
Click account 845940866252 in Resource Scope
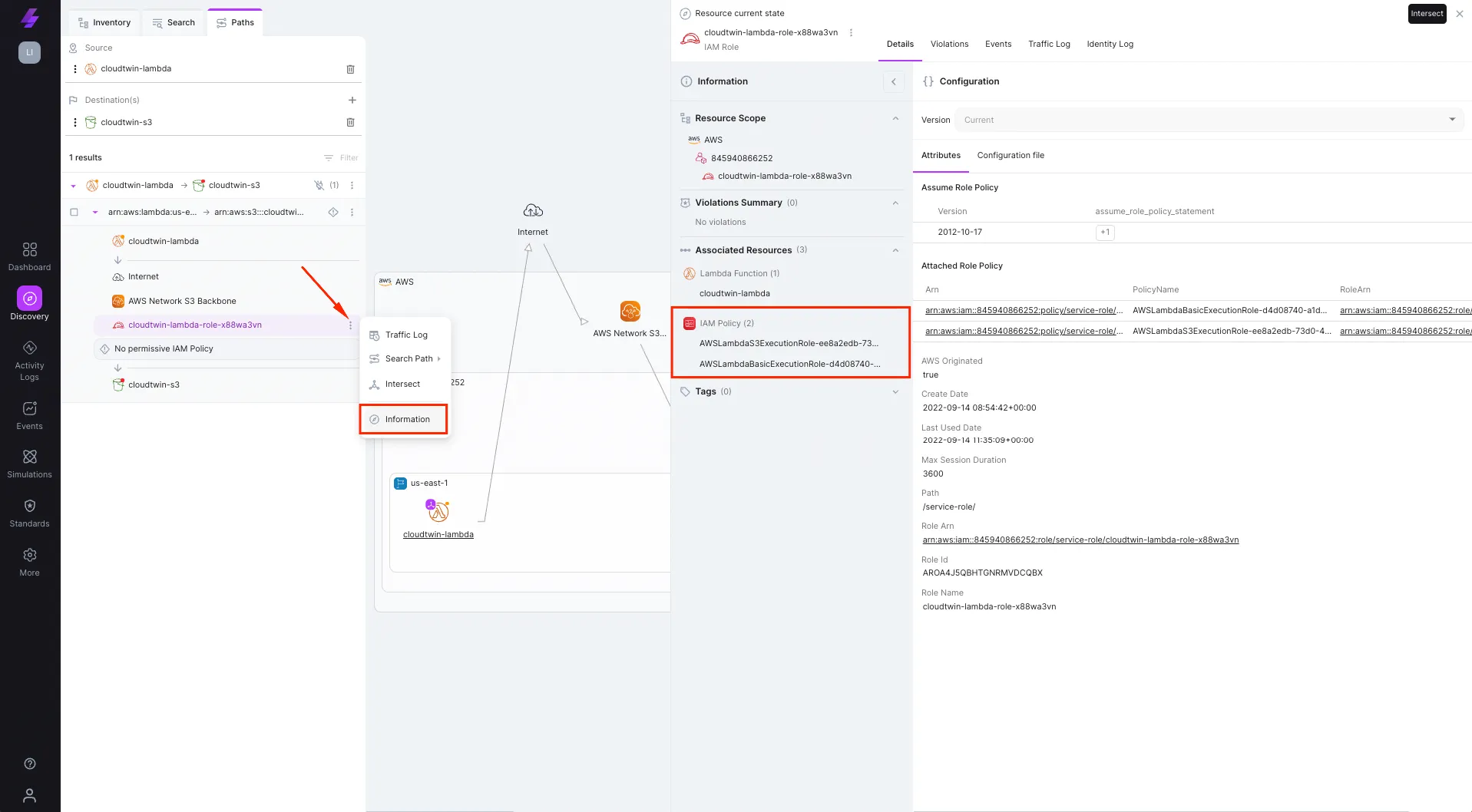click(x=742, y=158)
